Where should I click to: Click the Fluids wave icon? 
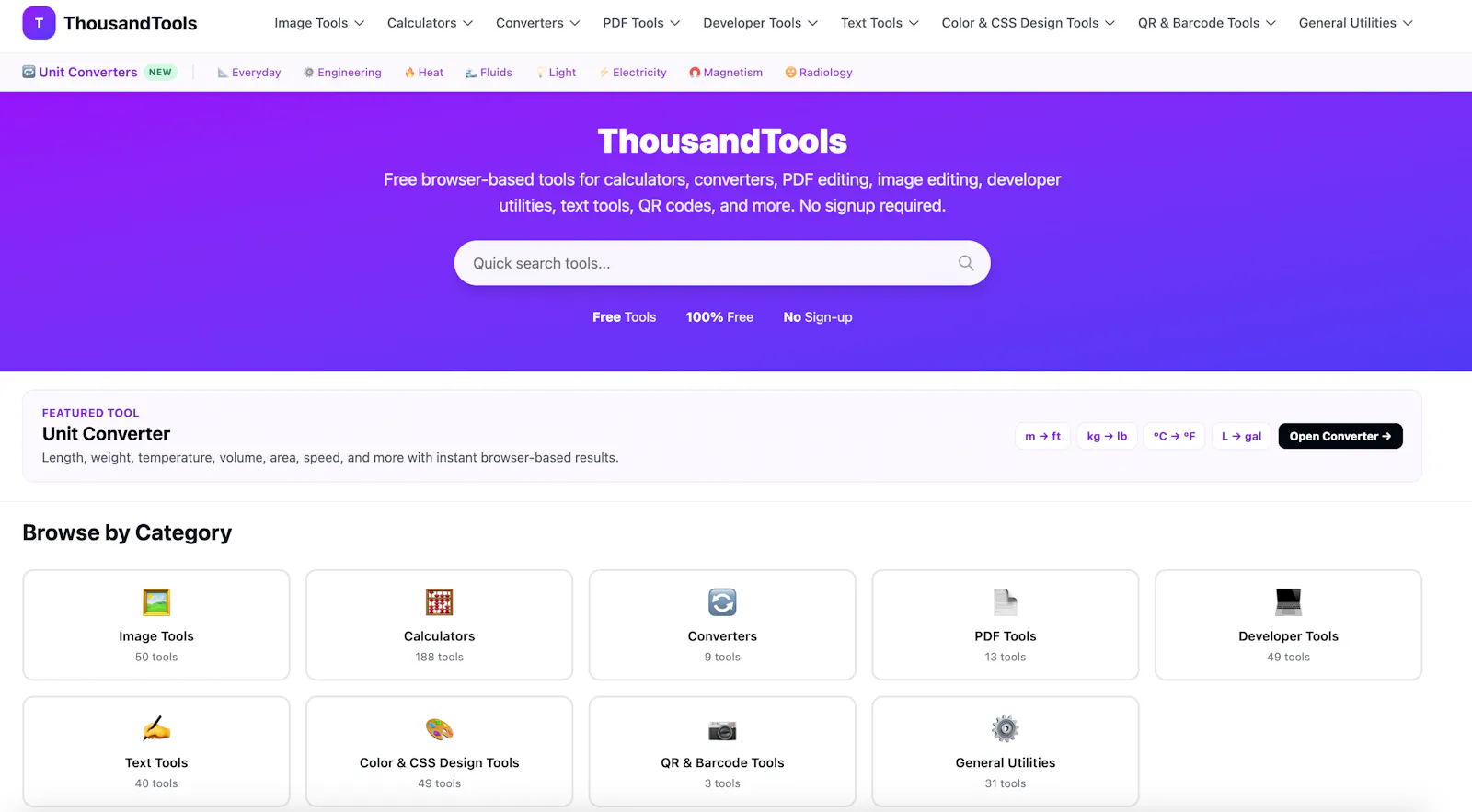(471, 73)
